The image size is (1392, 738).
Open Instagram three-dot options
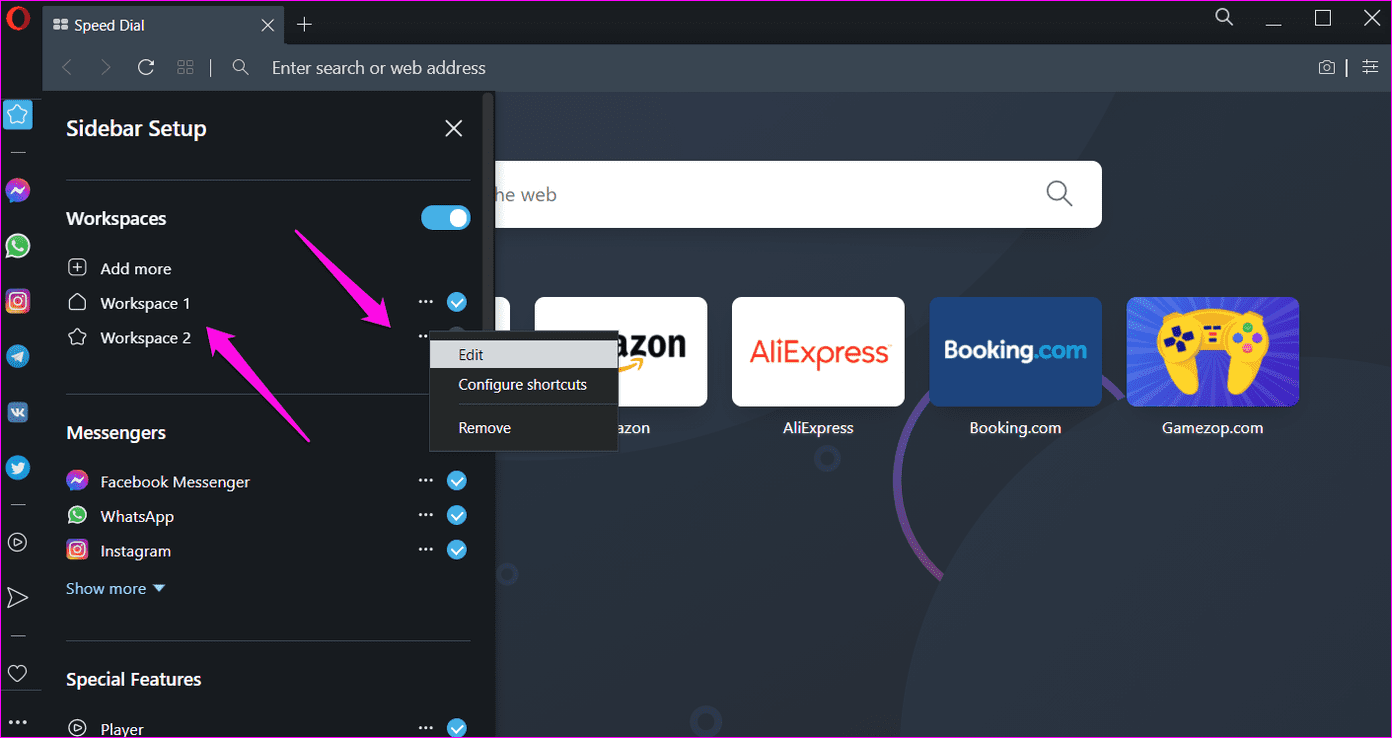(x=426, y=550)
